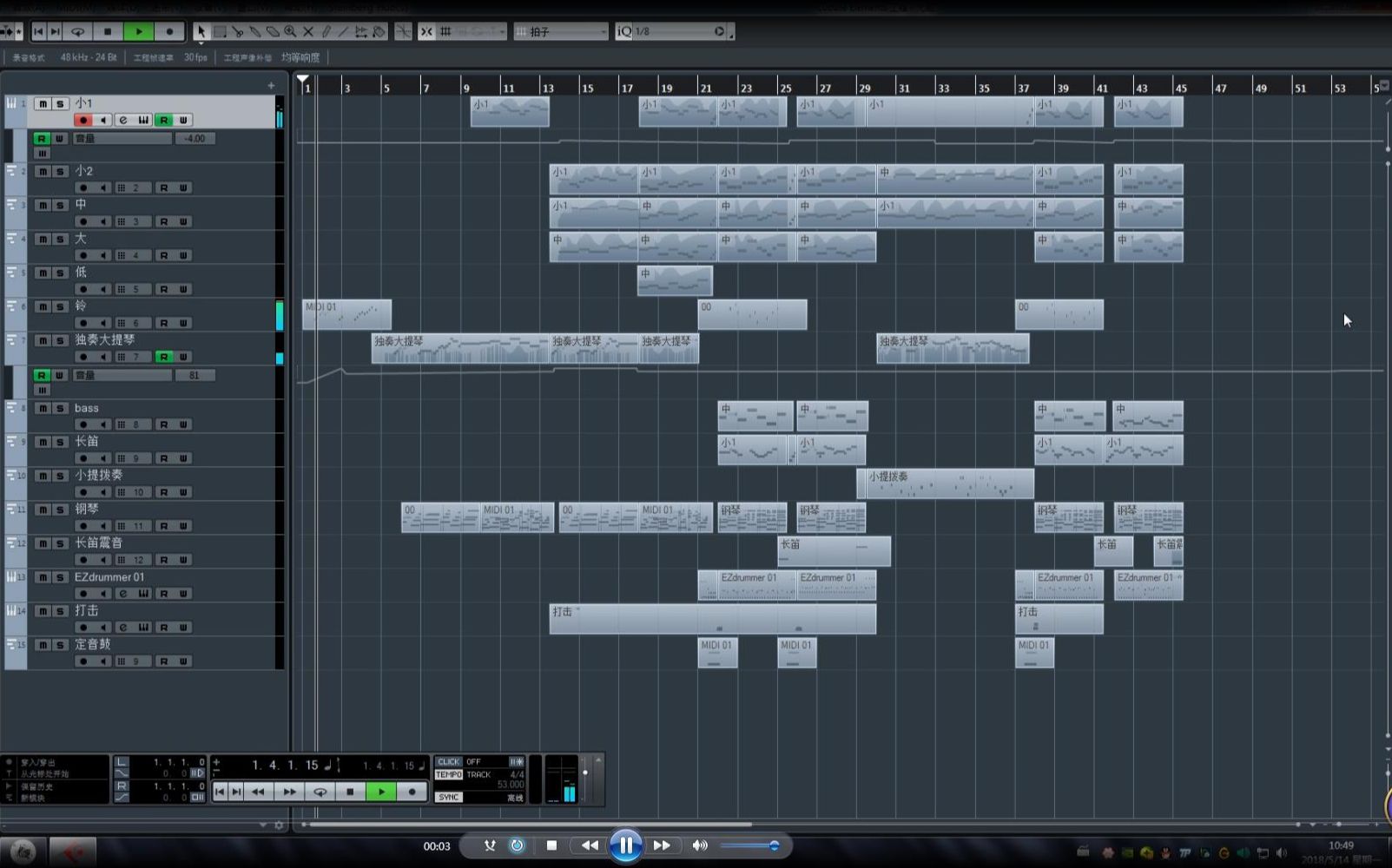Screen dimensions: 1392x868
Task: Select the 长笛震音 track name
Action: point(99,542)
